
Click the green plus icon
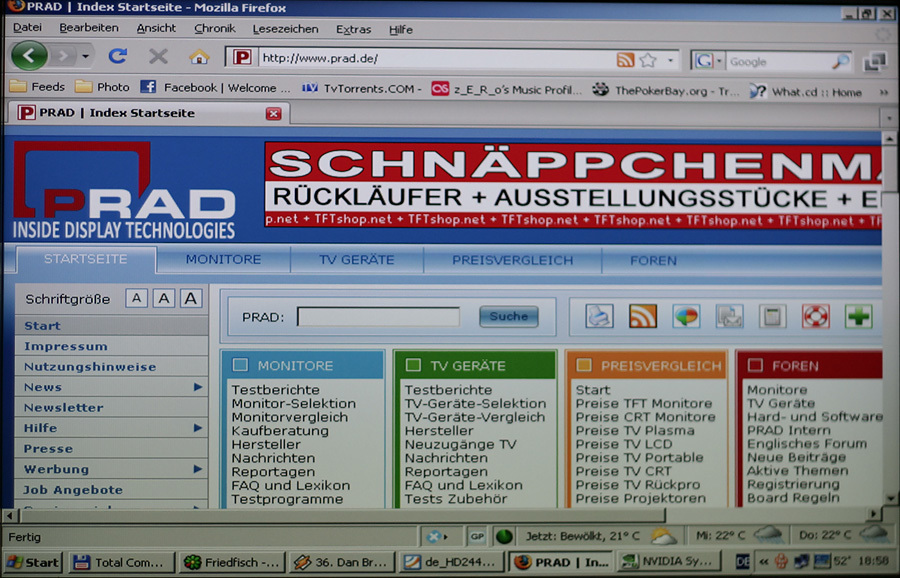859,316
